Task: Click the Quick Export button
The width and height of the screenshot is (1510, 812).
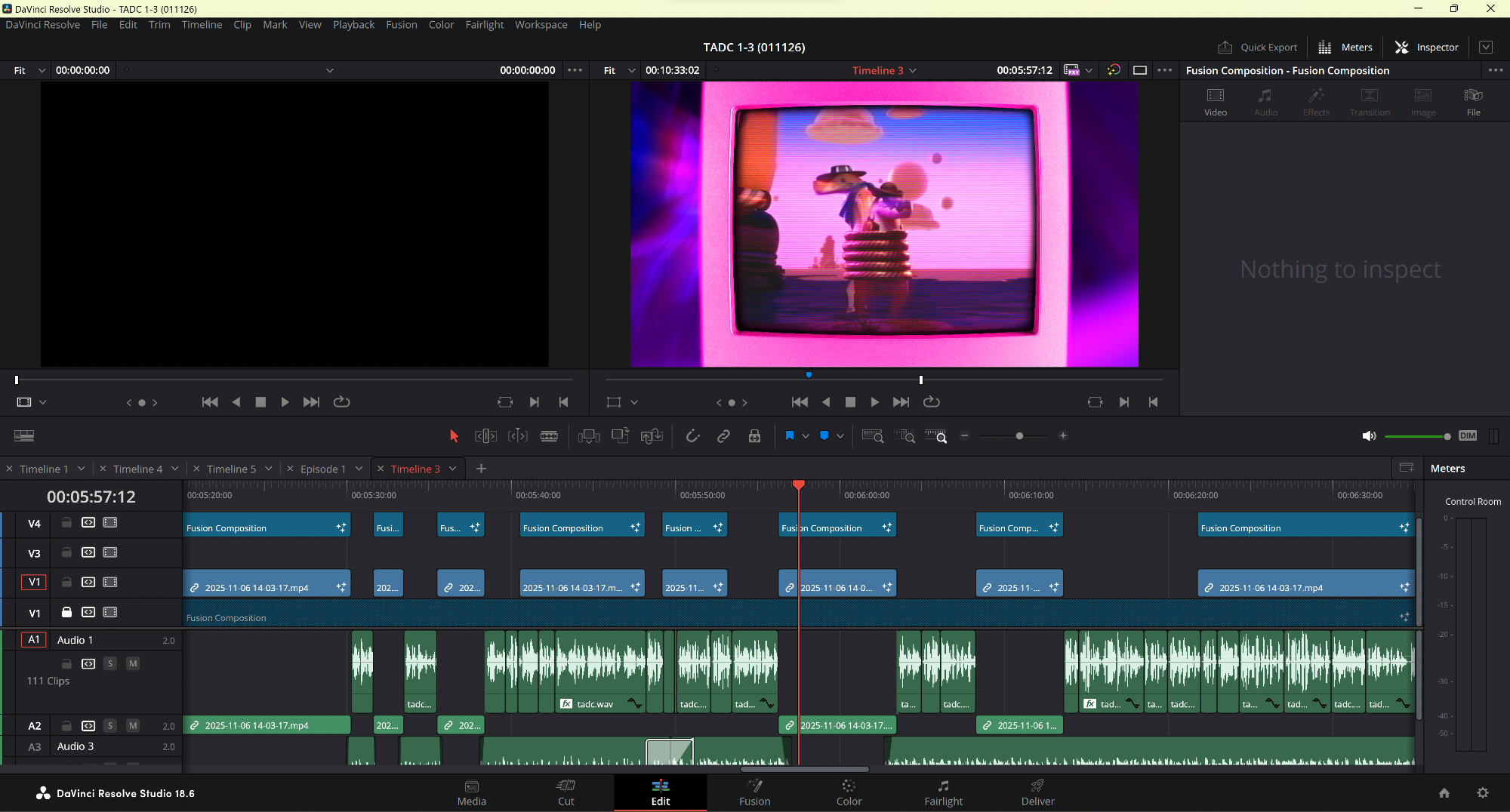Action: tap(1258, 47)
